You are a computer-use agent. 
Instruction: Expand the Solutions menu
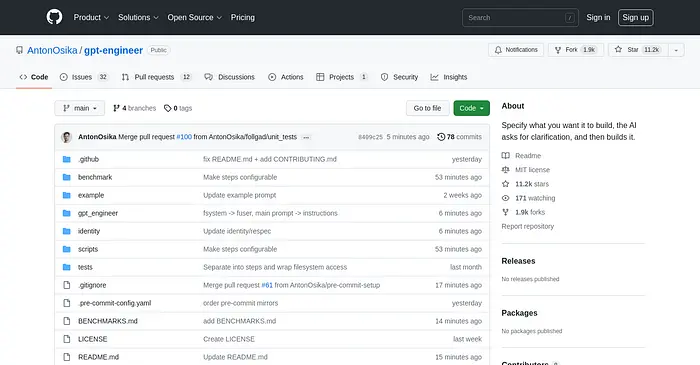138,17
